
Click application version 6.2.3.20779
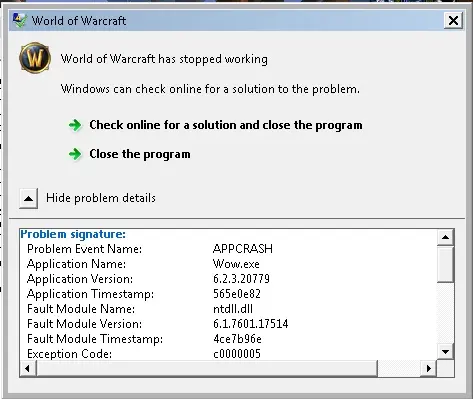[241, 279]
